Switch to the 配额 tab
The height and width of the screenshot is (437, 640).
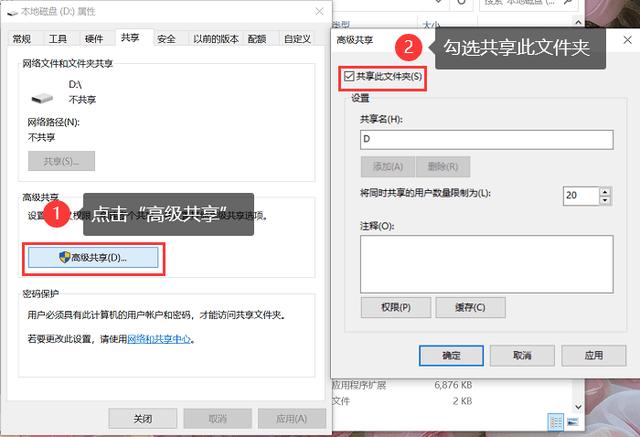coord(257,39)
